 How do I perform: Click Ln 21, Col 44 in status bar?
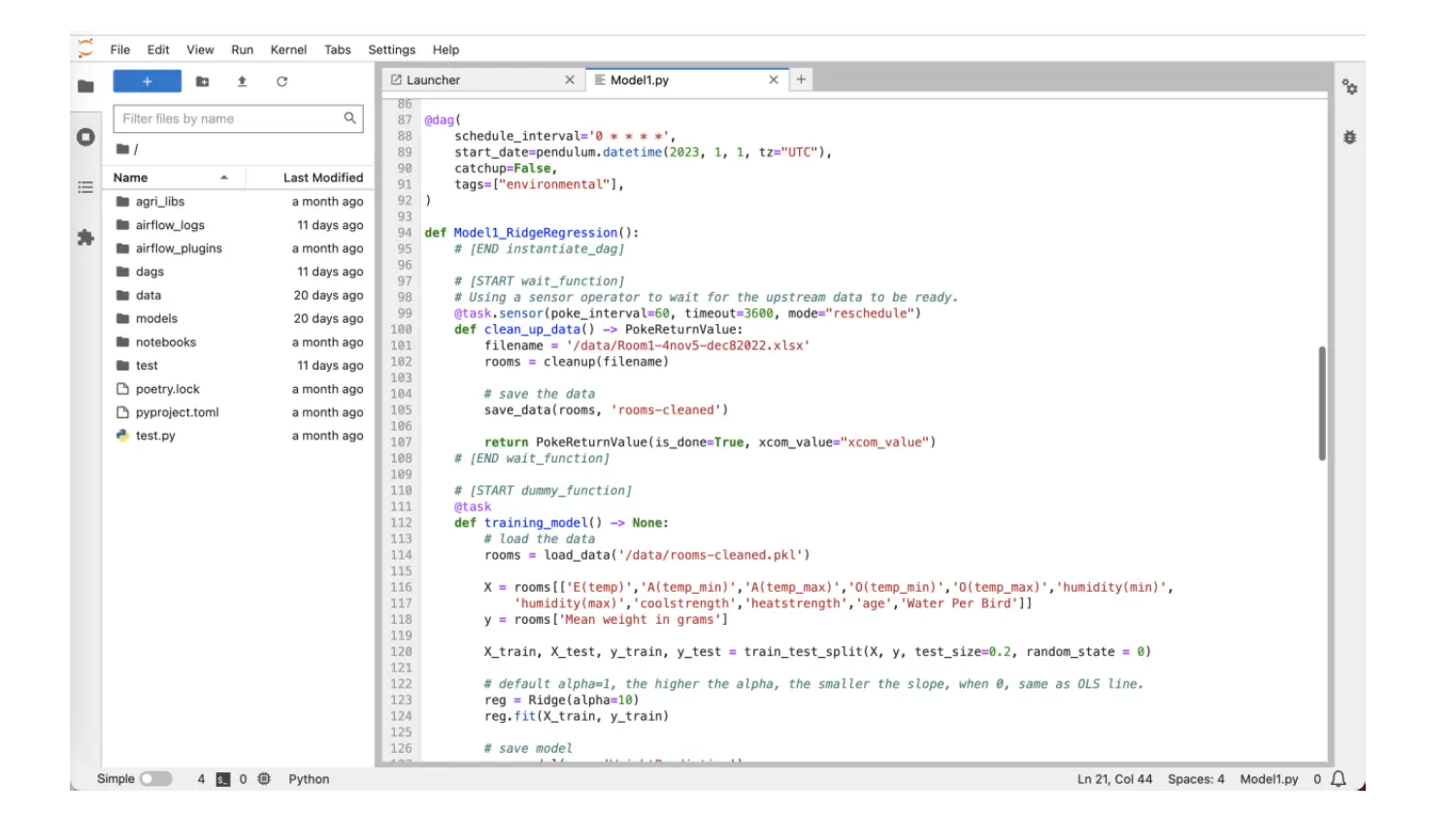[1114, 779]
